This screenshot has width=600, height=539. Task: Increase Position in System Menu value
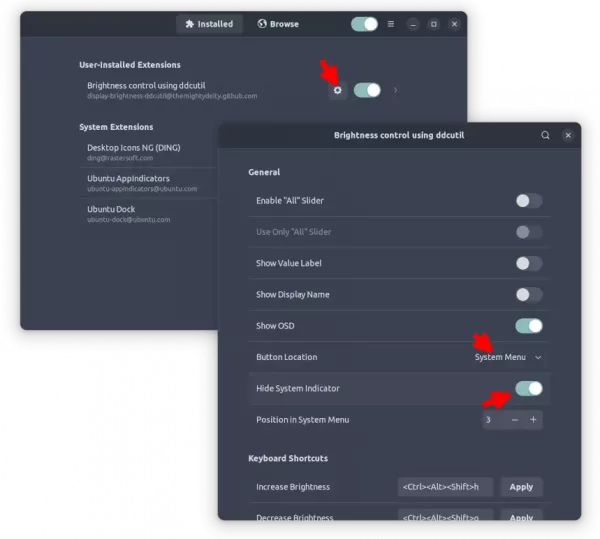pos(533,420)
